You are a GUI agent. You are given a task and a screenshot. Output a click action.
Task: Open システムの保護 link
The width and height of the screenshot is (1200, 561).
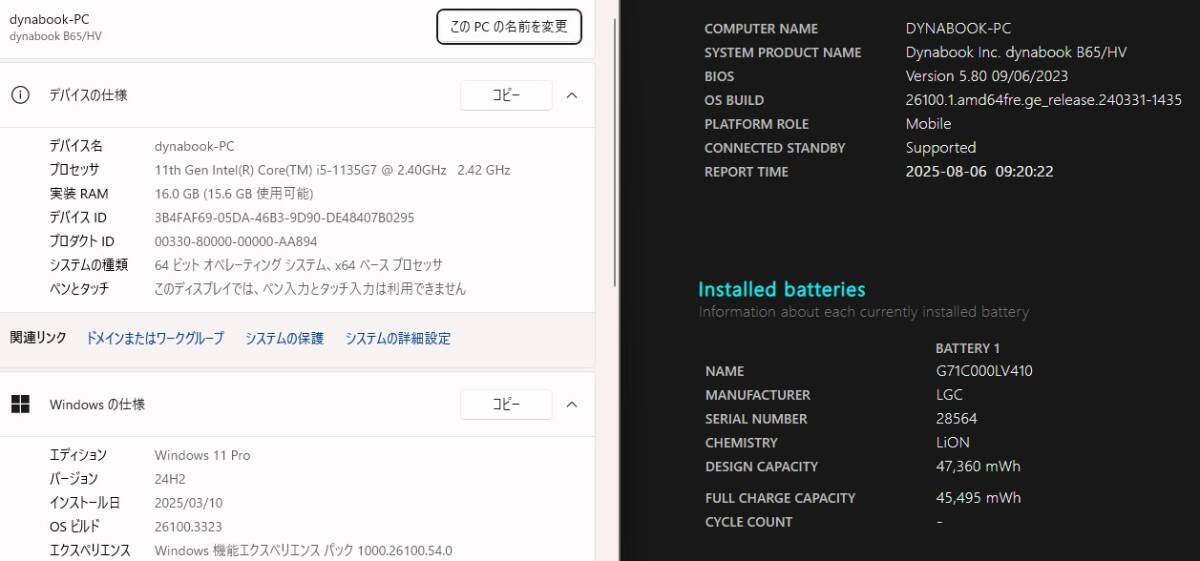click(285, 338)
